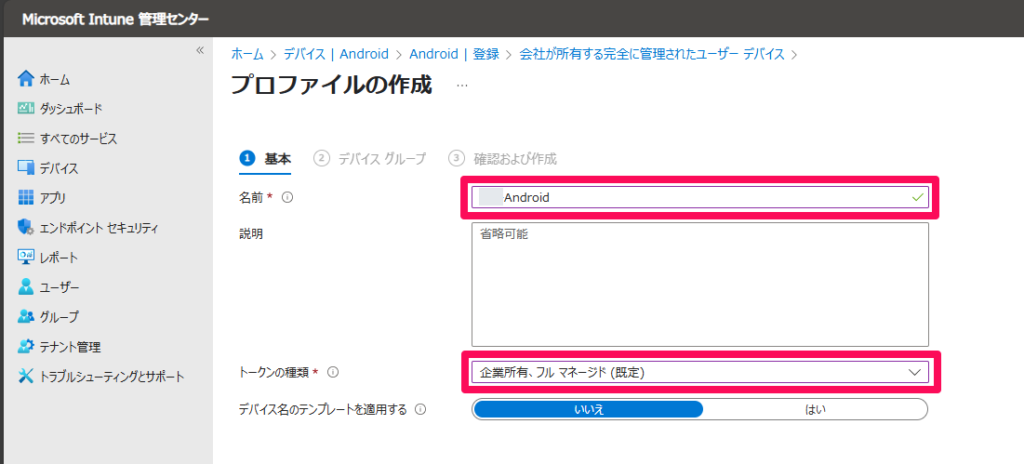The height and width of the screenshot is (464, 1024).
Task: Click the 名前 text input field
Action: coord(700,198)
